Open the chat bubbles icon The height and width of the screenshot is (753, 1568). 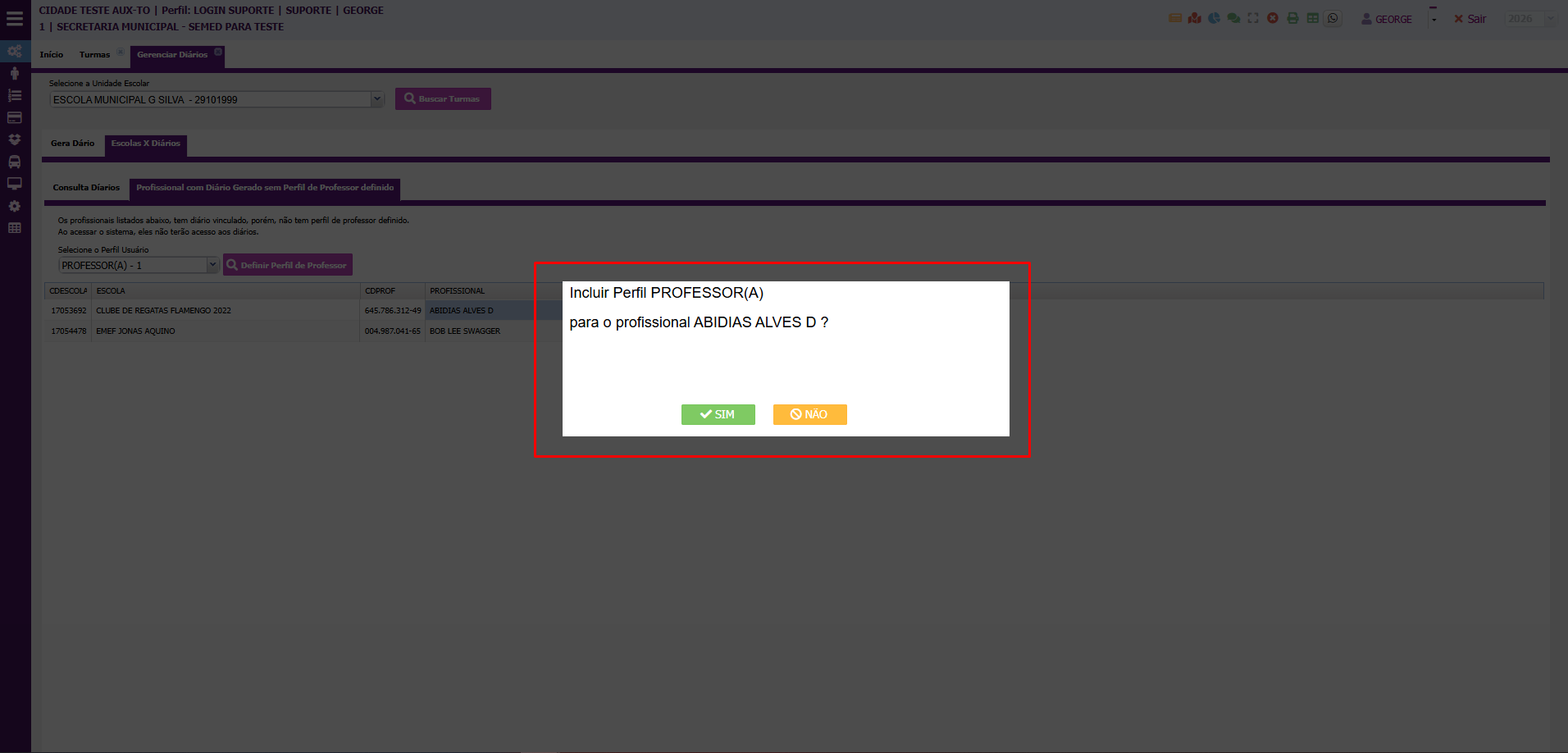(1233, 18)
